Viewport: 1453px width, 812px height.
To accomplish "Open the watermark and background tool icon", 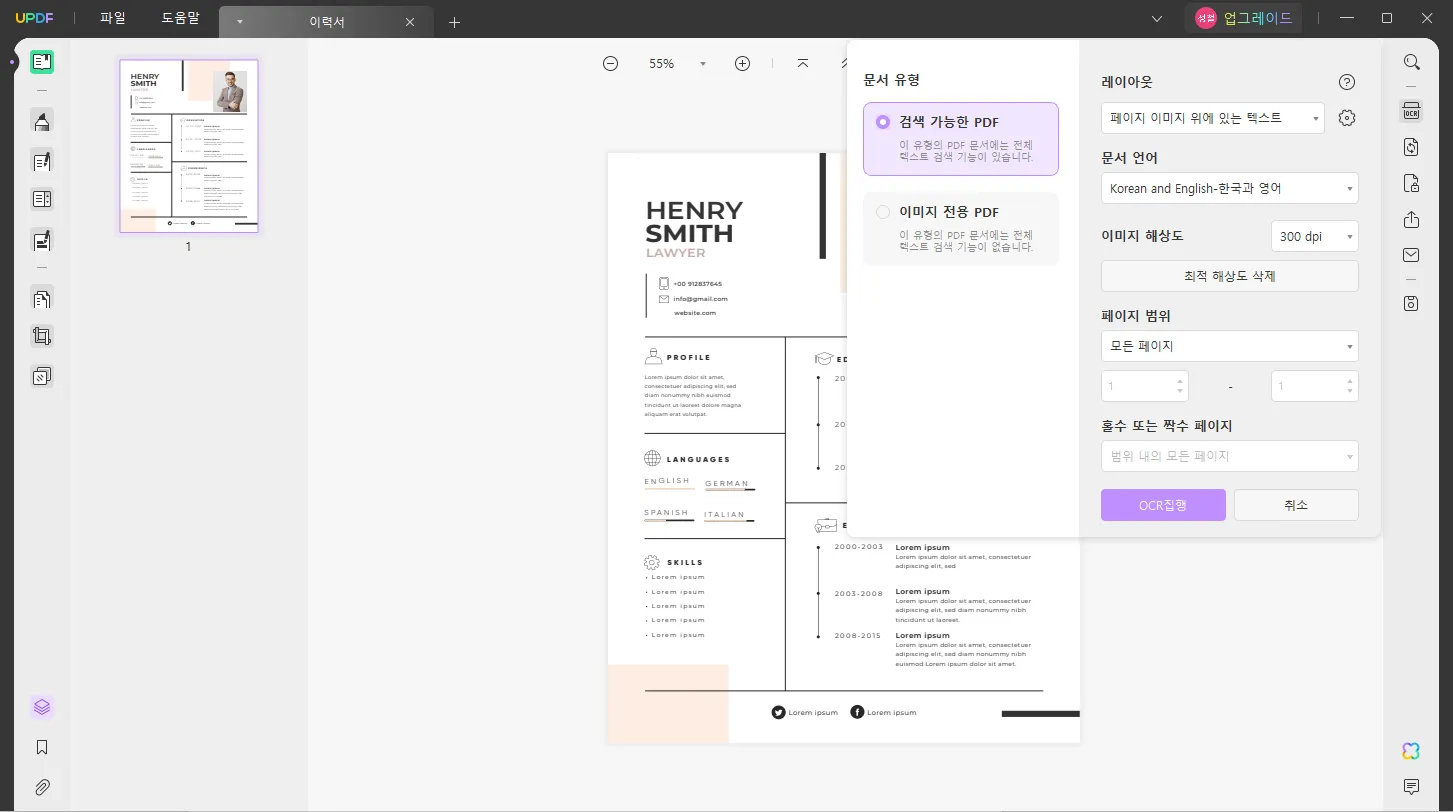I will 41,376.
